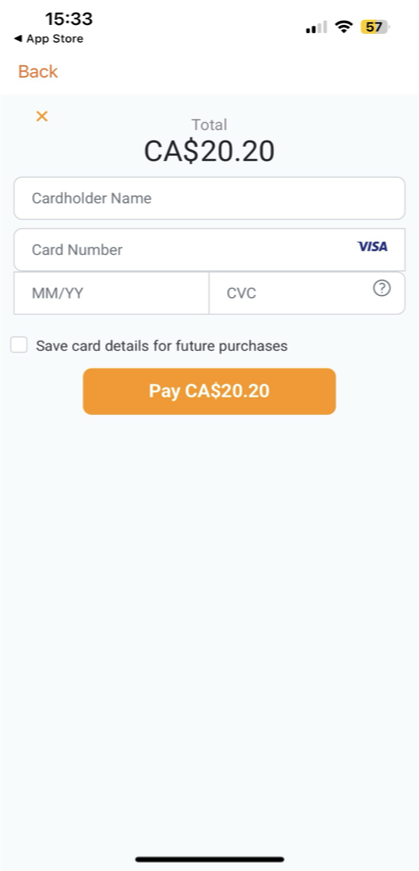Screen dimensions: 419x871
Task: Select the CVC security code field
Action: point(307,293)
